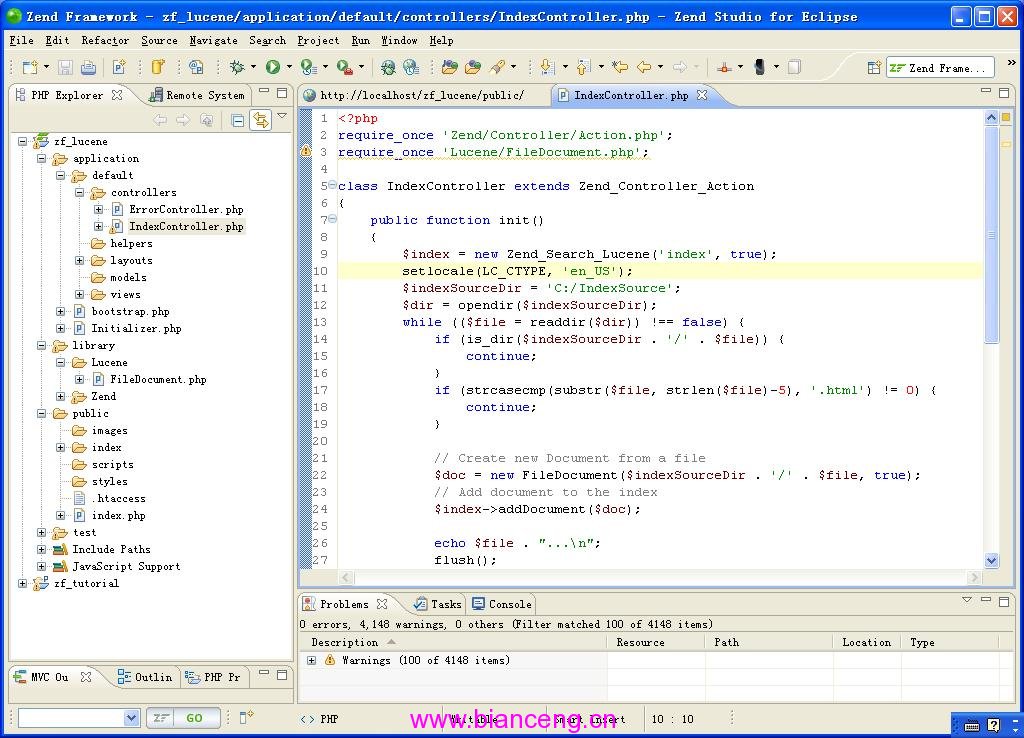Viewport: 1024px width, 738px height.
Task: Click the Profile URL globe icon
Action: click(411, 67)
